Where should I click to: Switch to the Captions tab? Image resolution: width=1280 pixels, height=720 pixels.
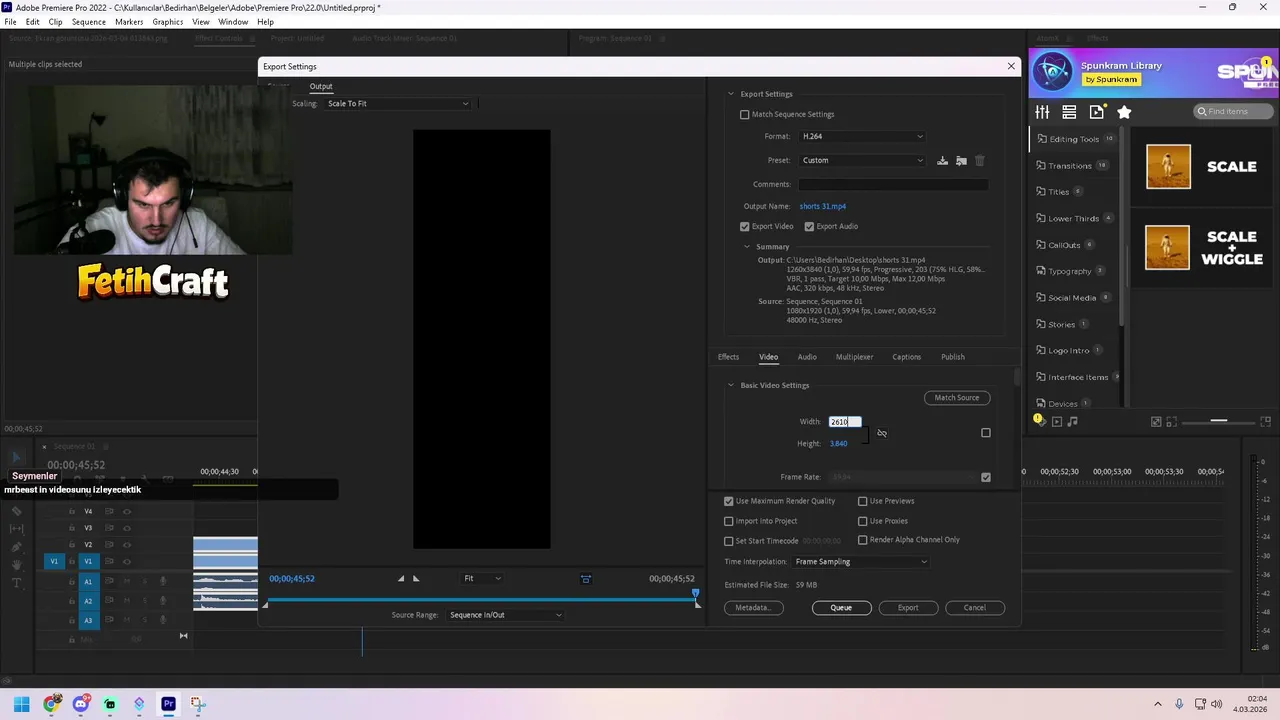(x=906, y=357)
